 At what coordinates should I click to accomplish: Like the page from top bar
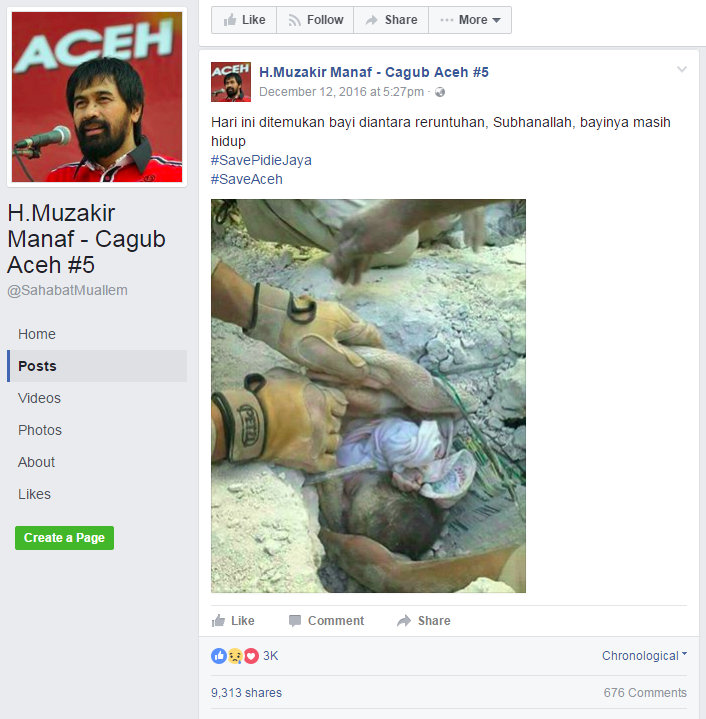pyautogui.click(x=244, y=20)
